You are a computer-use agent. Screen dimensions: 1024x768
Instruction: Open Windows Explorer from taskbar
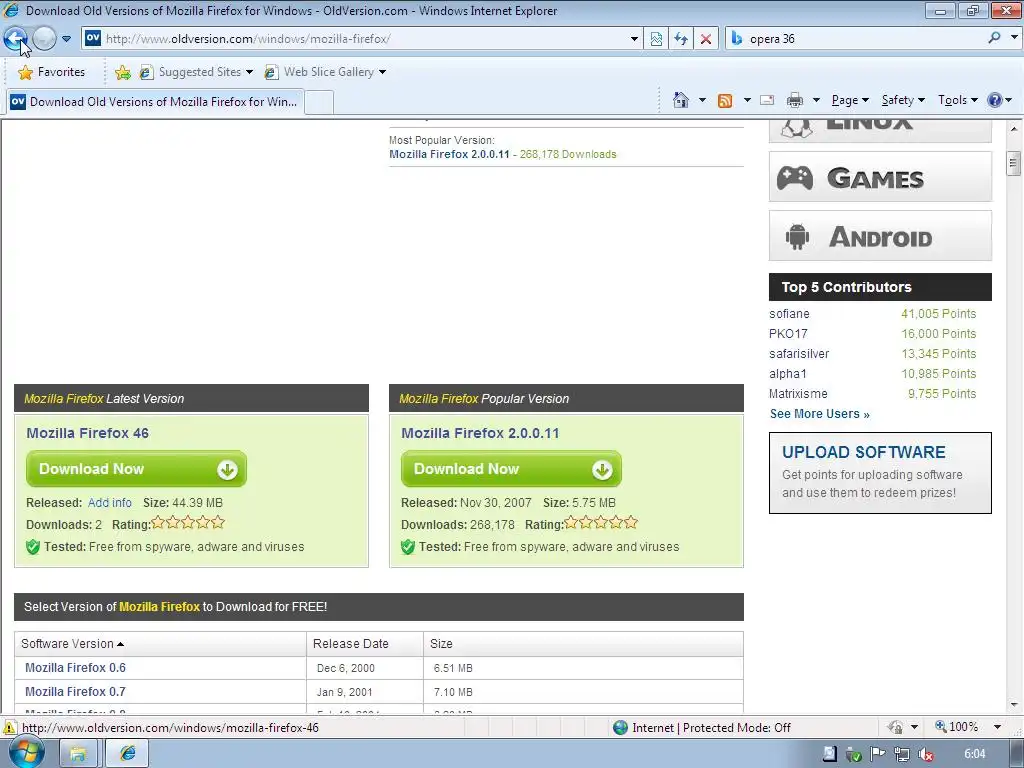point(78,754)
